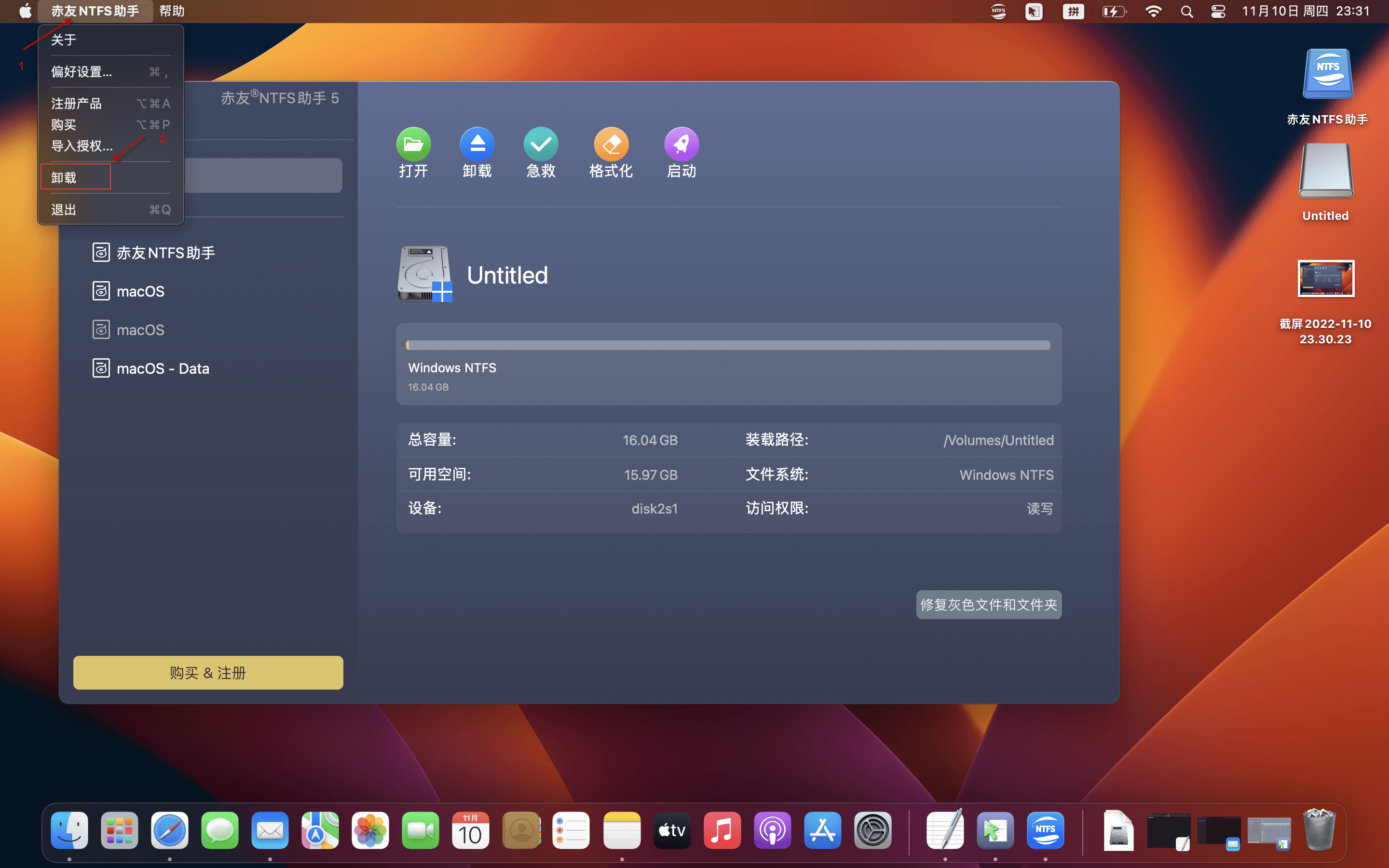
Task: Click the Untitled drive desktop icon
Action: [1326, 171]
